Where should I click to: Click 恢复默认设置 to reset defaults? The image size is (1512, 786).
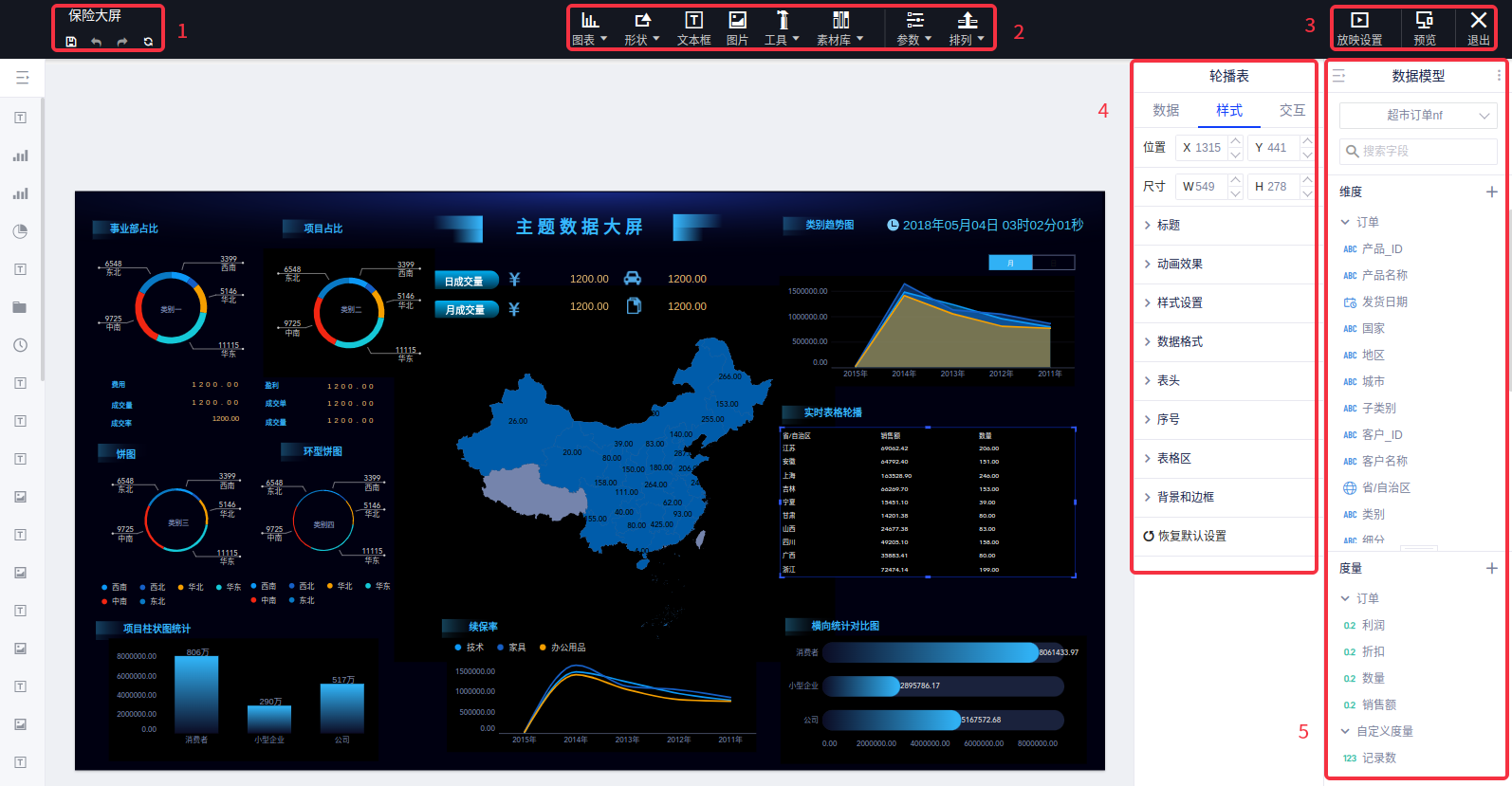click(1185, 536)
